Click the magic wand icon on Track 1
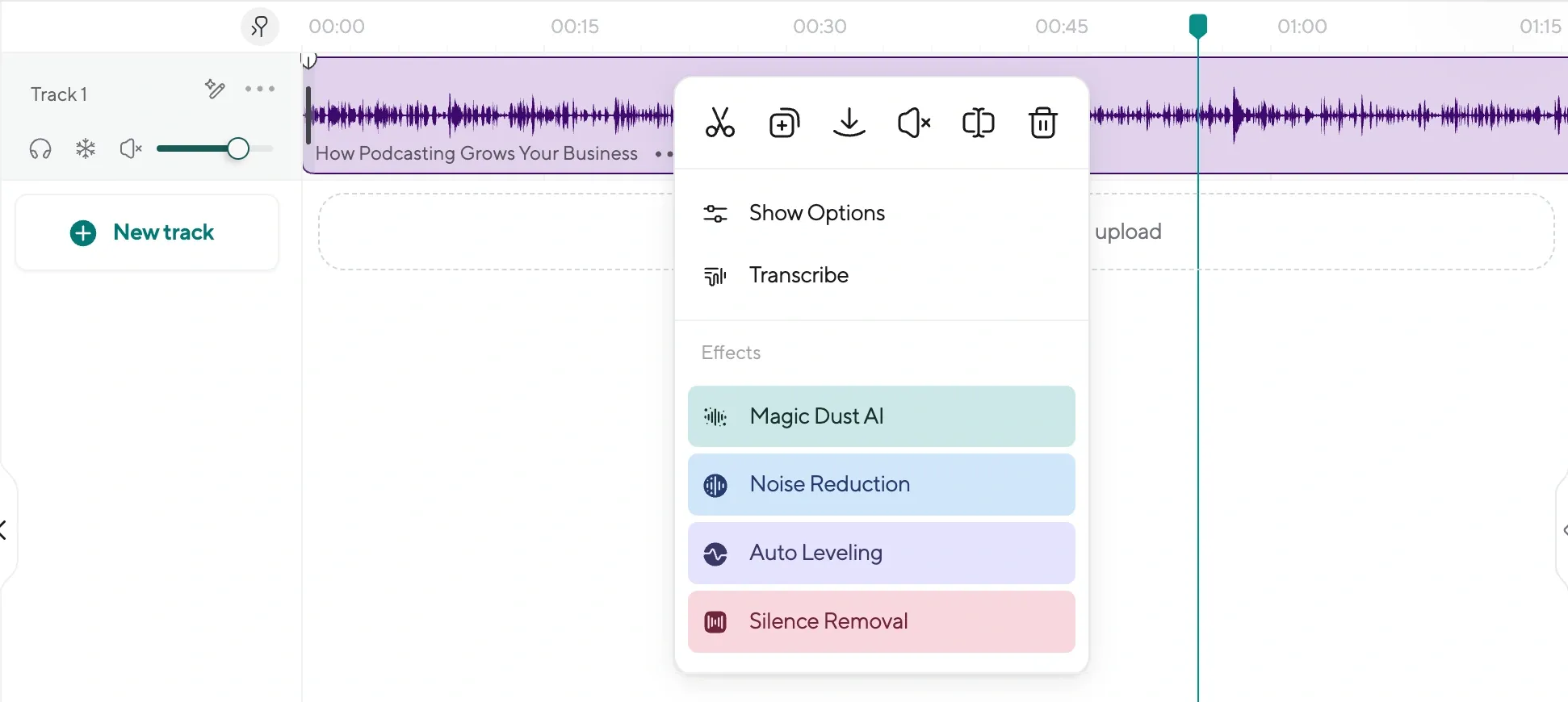This screenshot has width=1568, height=702. (215, 89)
